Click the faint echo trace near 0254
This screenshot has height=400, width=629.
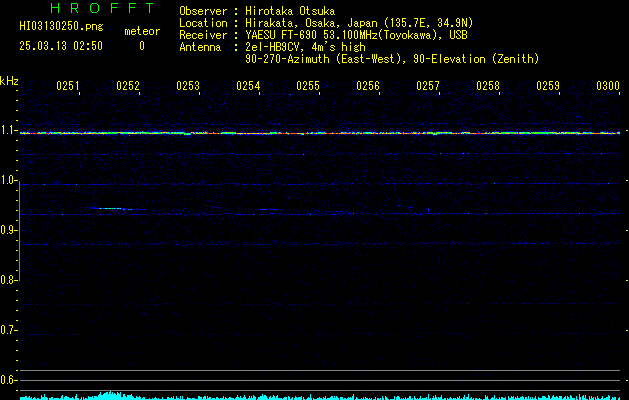(x=269, y=209)
